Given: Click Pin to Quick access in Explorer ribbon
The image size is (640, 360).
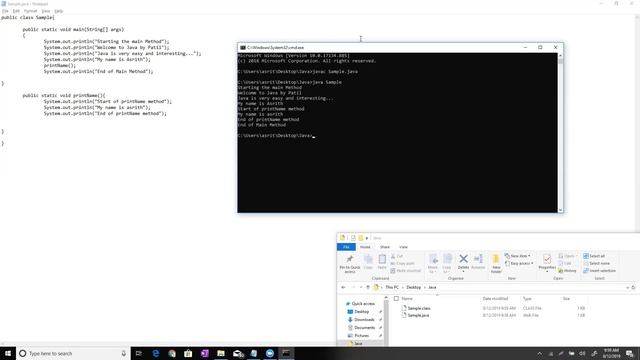Looking at the screenshot, I should tap(350, 264).
